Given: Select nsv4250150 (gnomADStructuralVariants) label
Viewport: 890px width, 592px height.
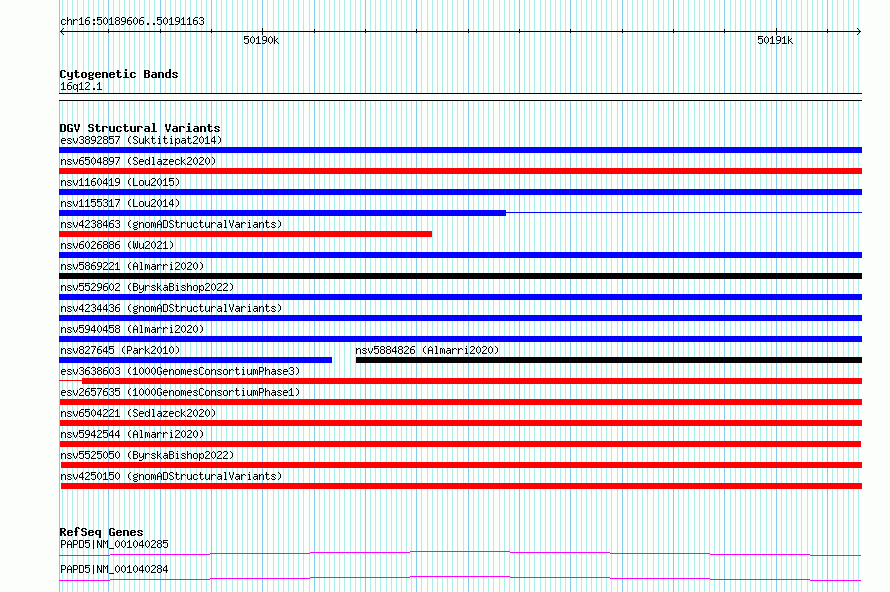Looking at the screenshot, I should 171,476.
